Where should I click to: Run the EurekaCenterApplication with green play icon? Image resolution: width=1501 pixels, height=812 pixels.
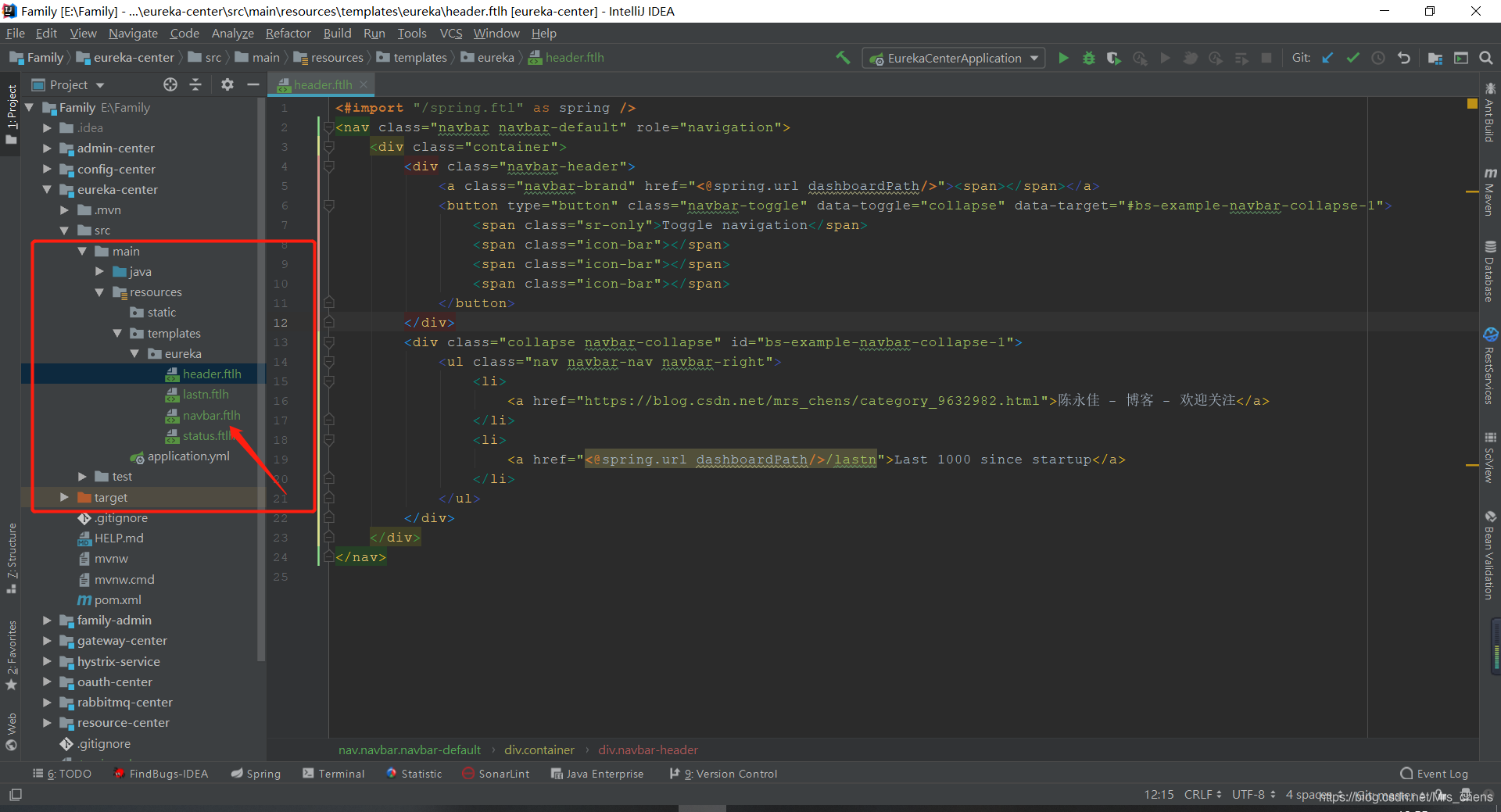click(x=1063, y=58)
